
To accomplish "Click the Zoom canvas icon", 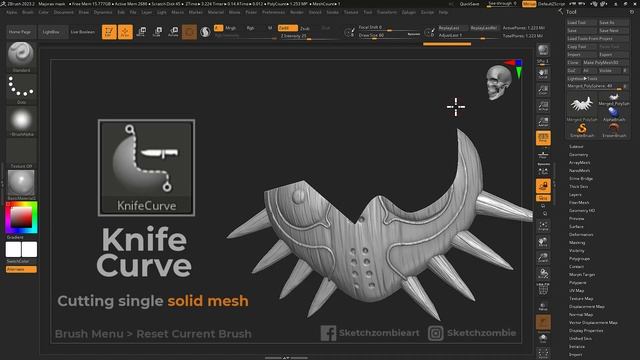I will [543, 90].
